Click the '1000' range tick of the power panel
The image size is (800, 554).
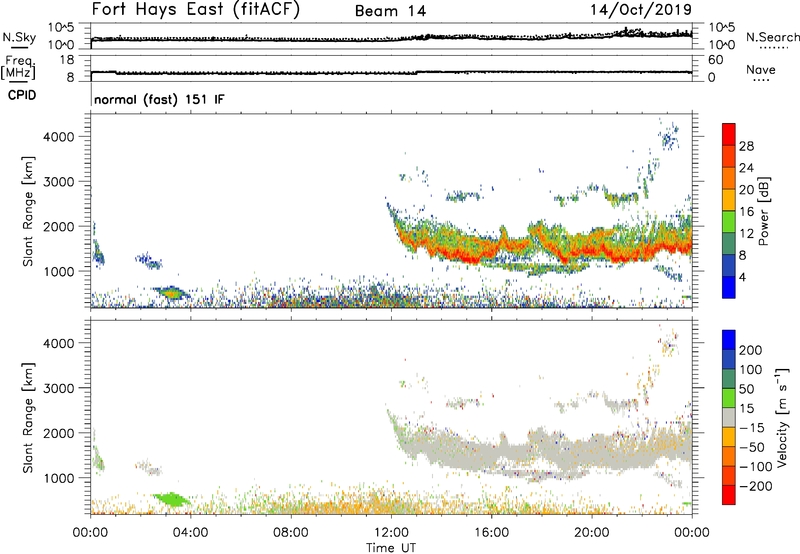tap(59, 271)
